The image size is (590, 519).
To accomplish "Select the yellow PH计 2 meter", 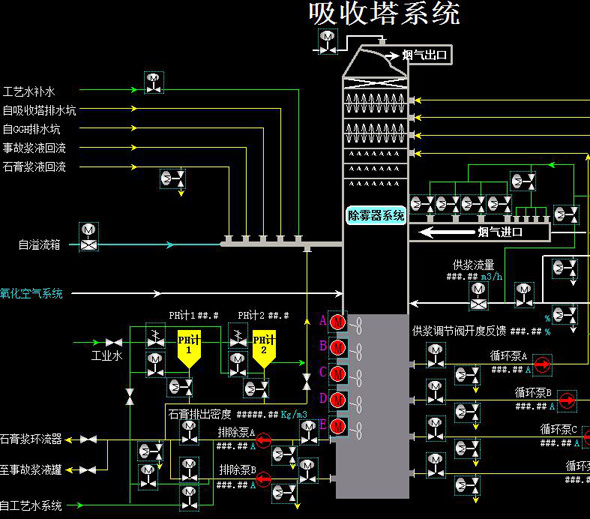I will [264, 349].
